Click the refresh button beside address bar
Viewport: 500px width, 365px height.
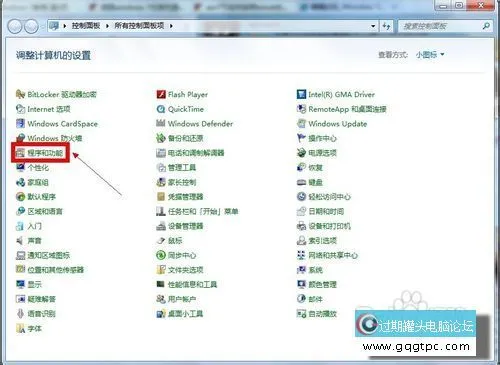386,26
